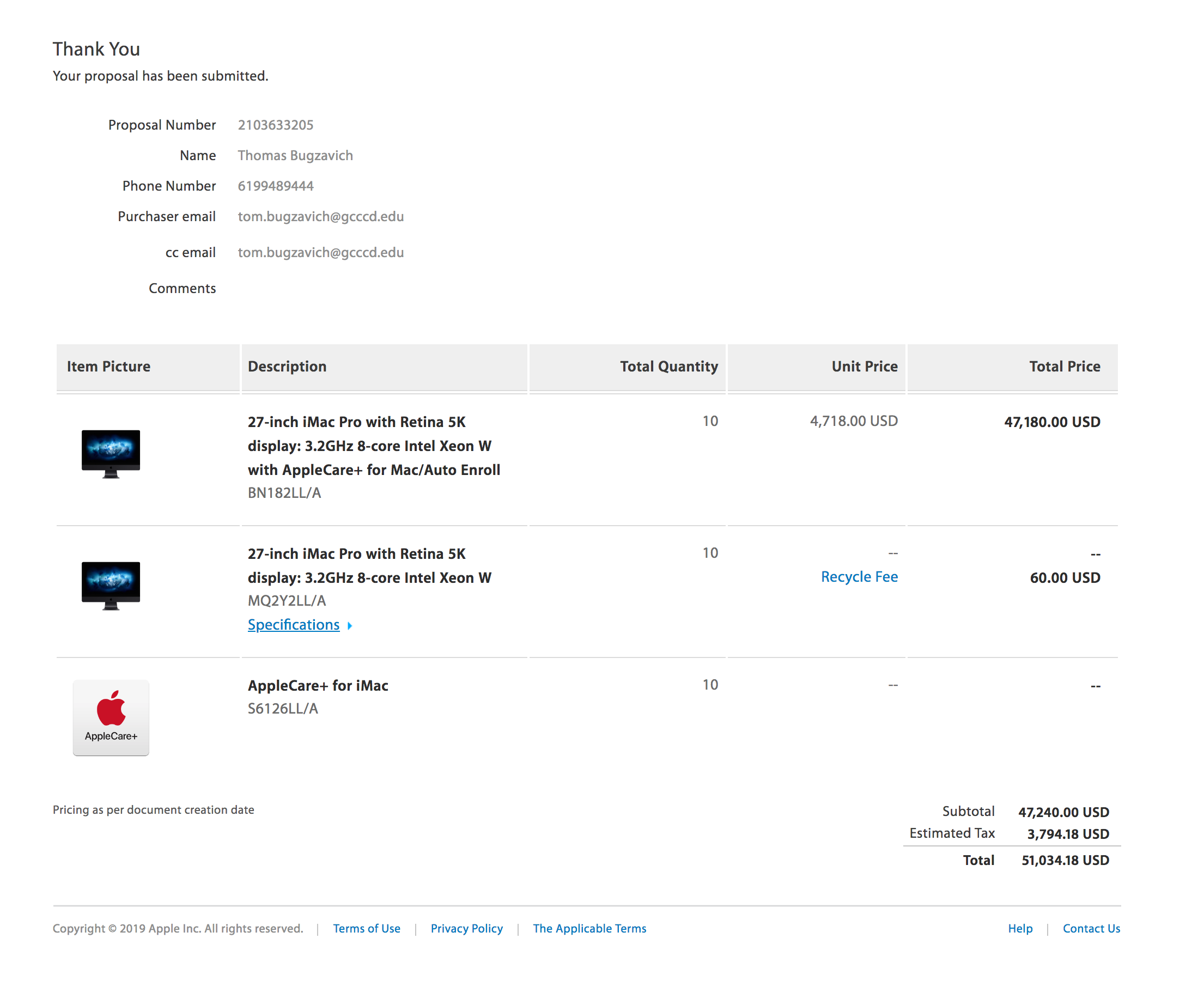Click total price 47,180.00 USD
Image resolution: width=1204 pixels, height=999 pixels.
1051,422
